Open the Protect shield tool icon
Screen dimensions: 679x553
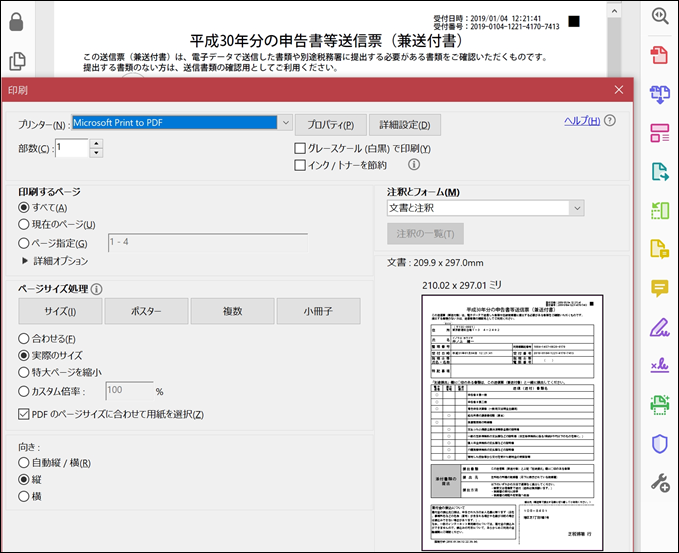tap(660, 444)
